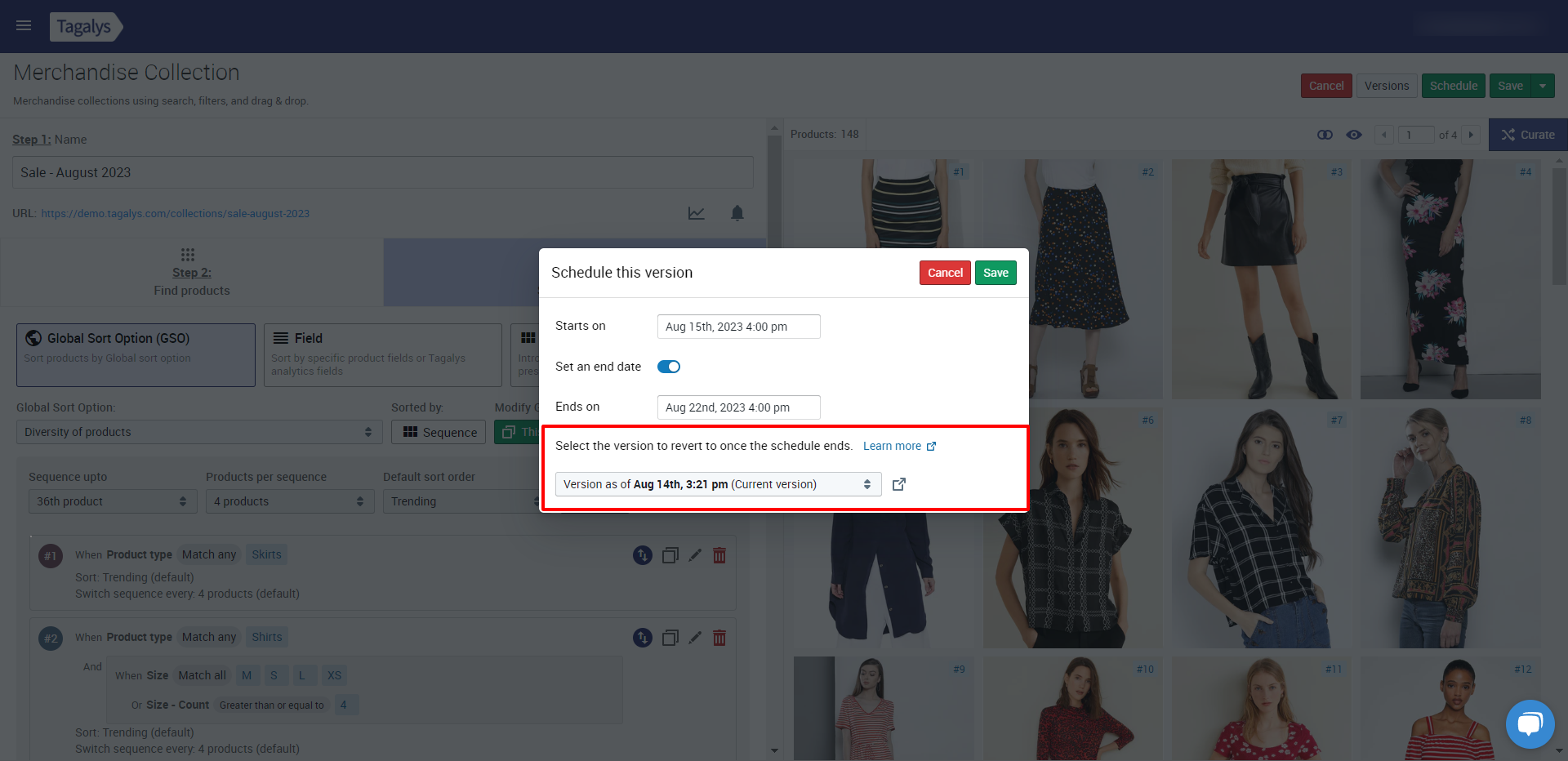Select product thumbnail #8
This screenshot has width=1568, height=761.
pos(1450,528)
